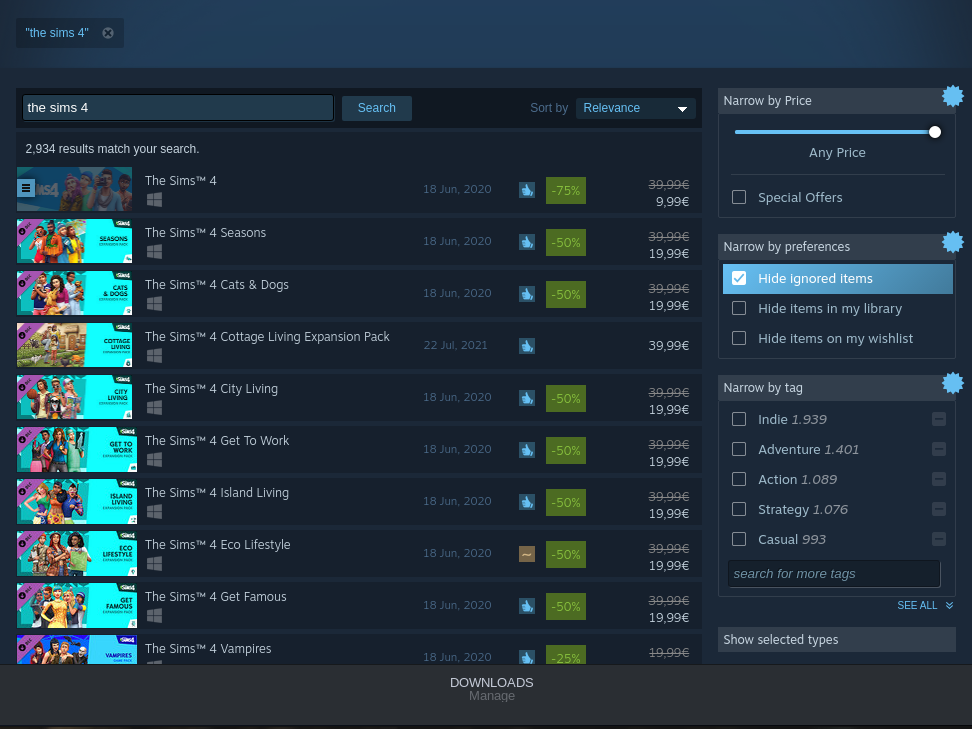Check the Casual tag filter
This screenshot has height=729, width=972.
click(739, 539)
